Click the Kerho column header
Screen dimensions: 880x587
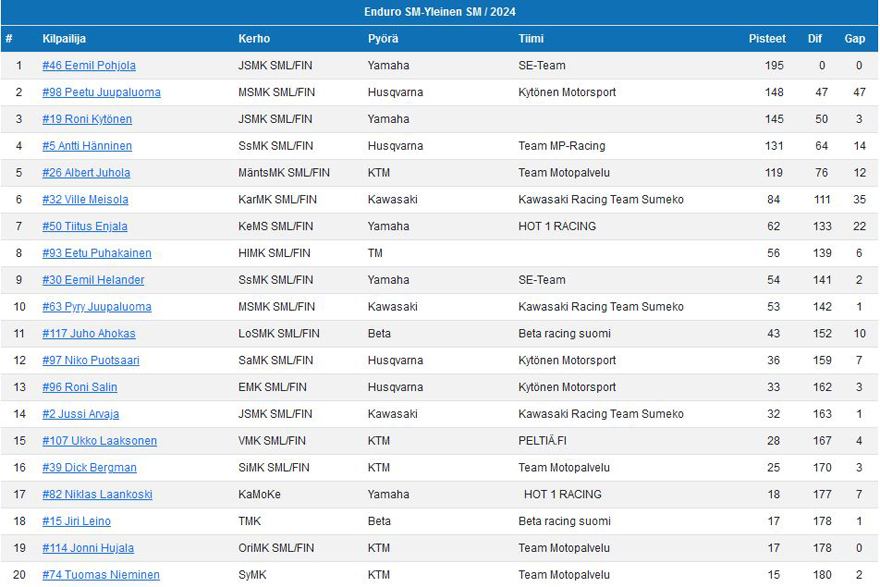pyautogui.click(x=254, y=39)
